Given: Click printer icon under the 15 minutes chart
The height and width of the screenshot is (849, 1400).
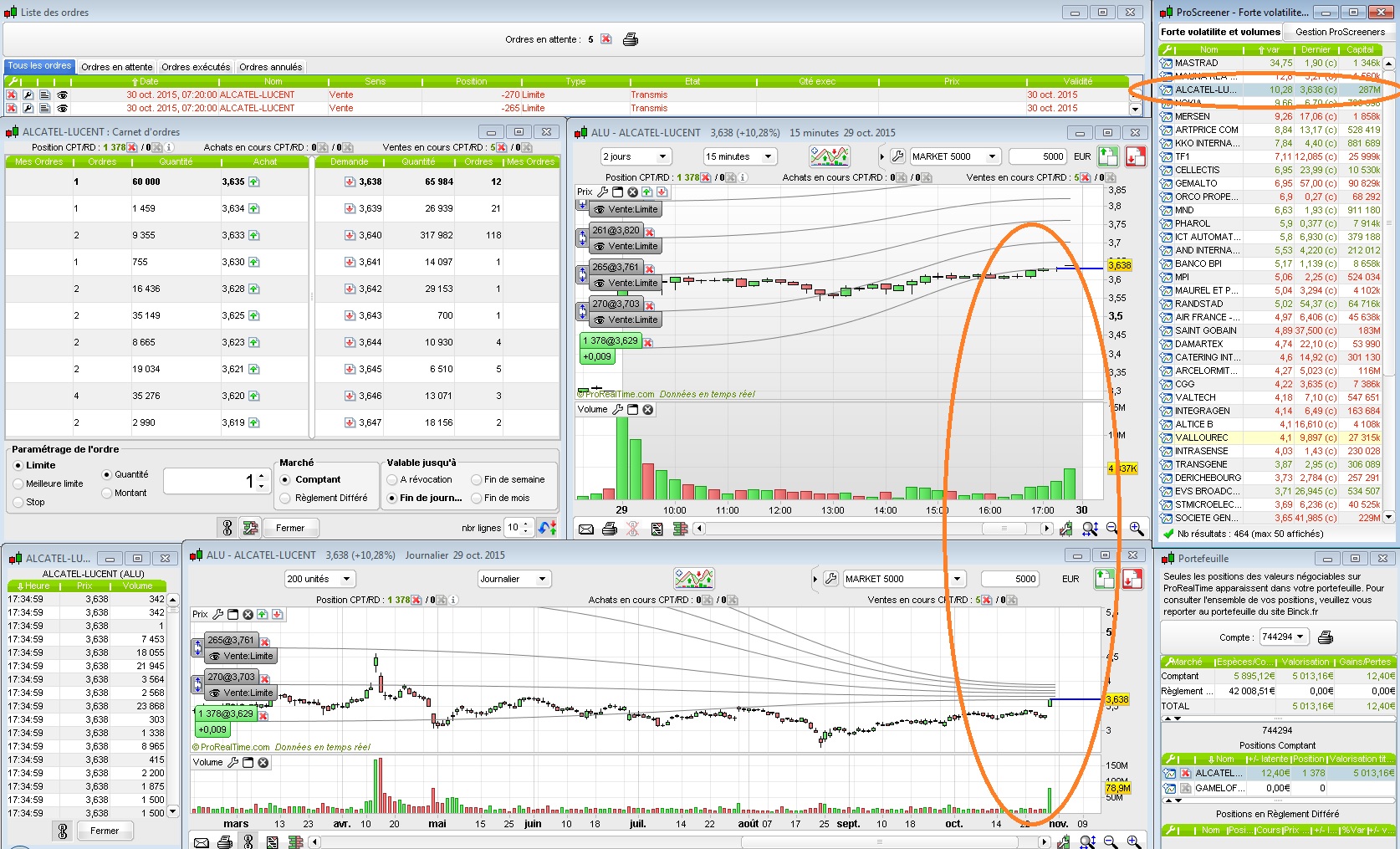Looking at the screenshot, I should (610, 529).
